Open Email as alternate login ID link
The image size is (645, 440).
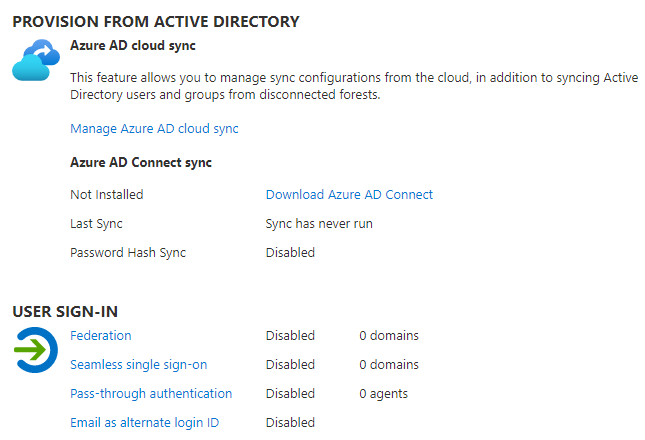(x=144, y=423)
